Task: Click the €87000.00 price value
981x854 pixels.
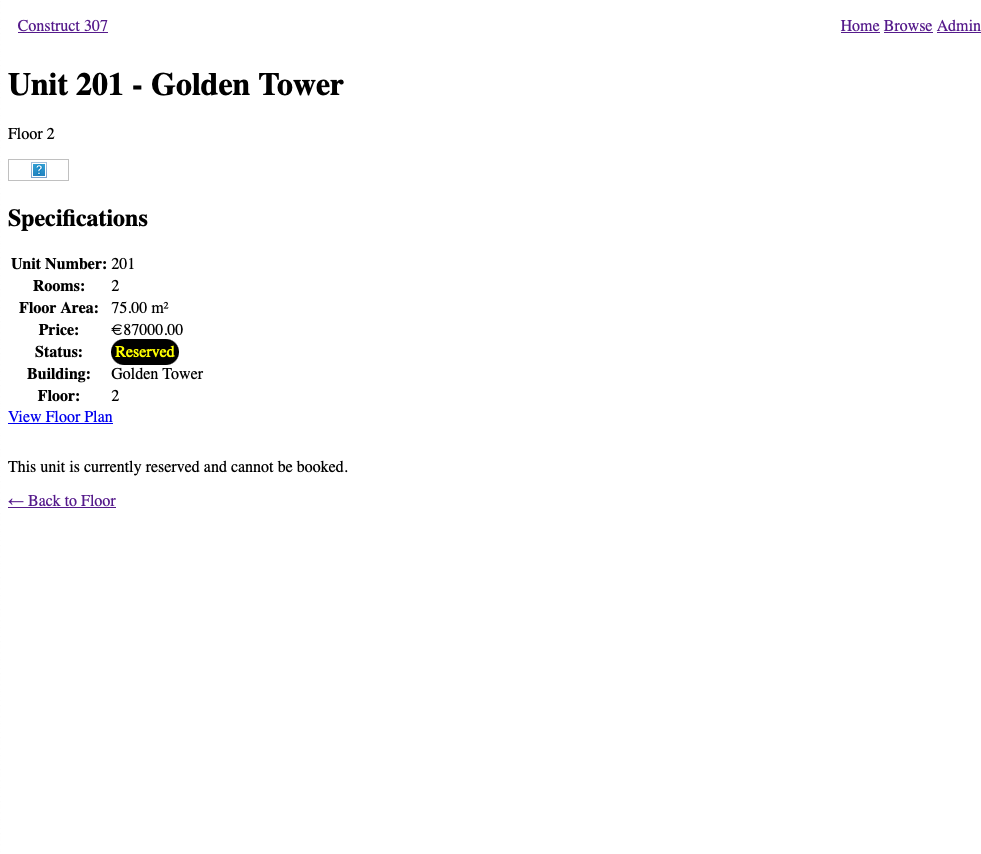Action: click(147, 330)
